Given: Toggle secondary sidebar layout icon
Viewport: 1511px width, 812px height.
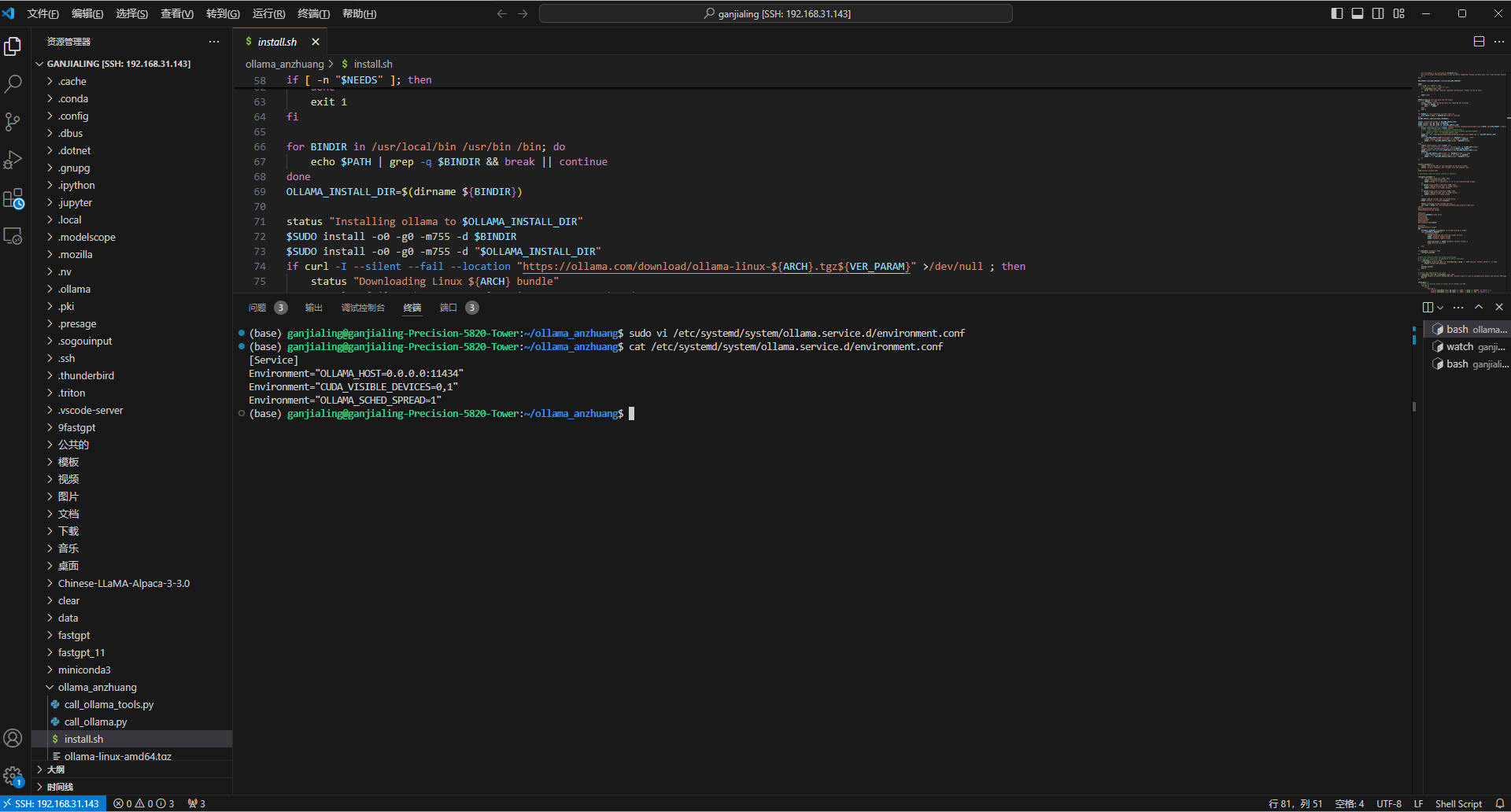Looking at the screenshot, I should pyautogui.click(x=1378, y=13).
